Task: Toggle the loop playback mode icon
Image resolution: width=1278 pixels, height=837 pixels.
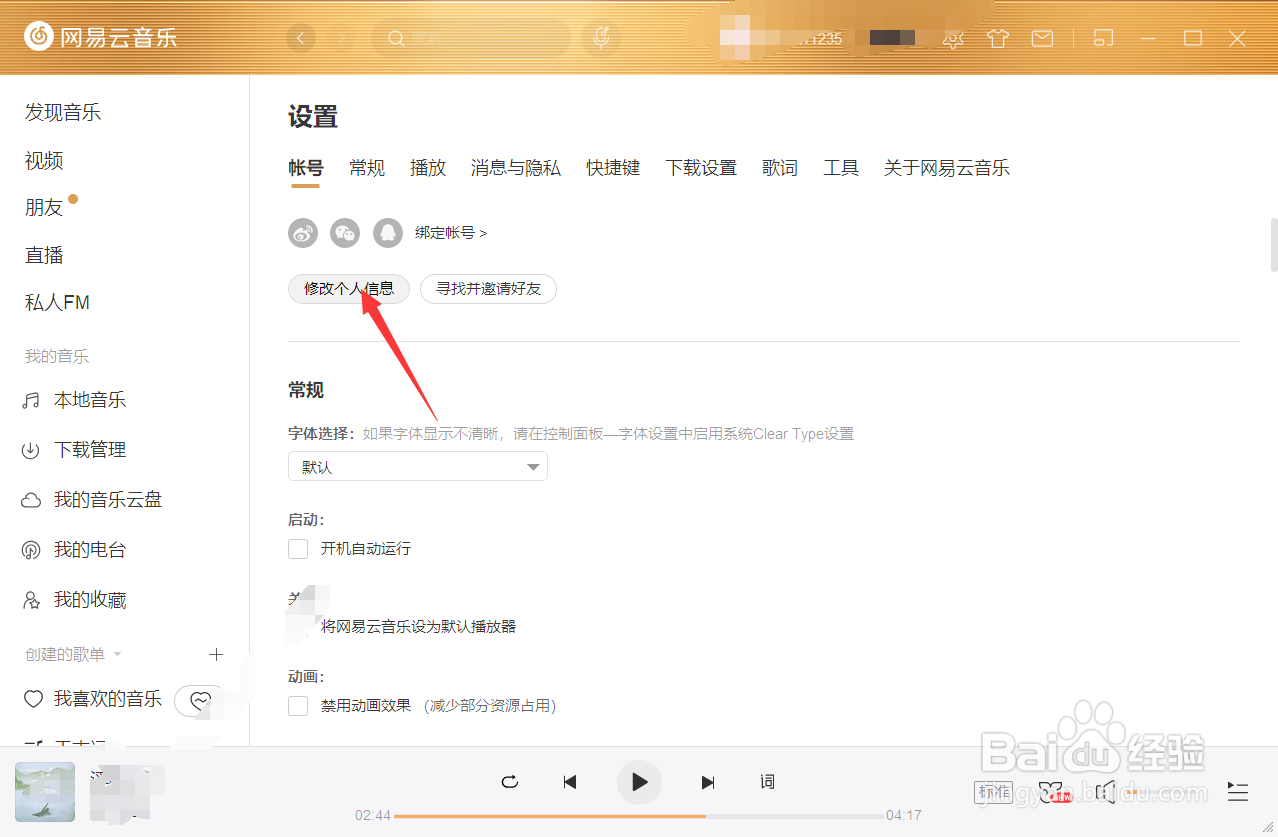Action: coord(510,782)
